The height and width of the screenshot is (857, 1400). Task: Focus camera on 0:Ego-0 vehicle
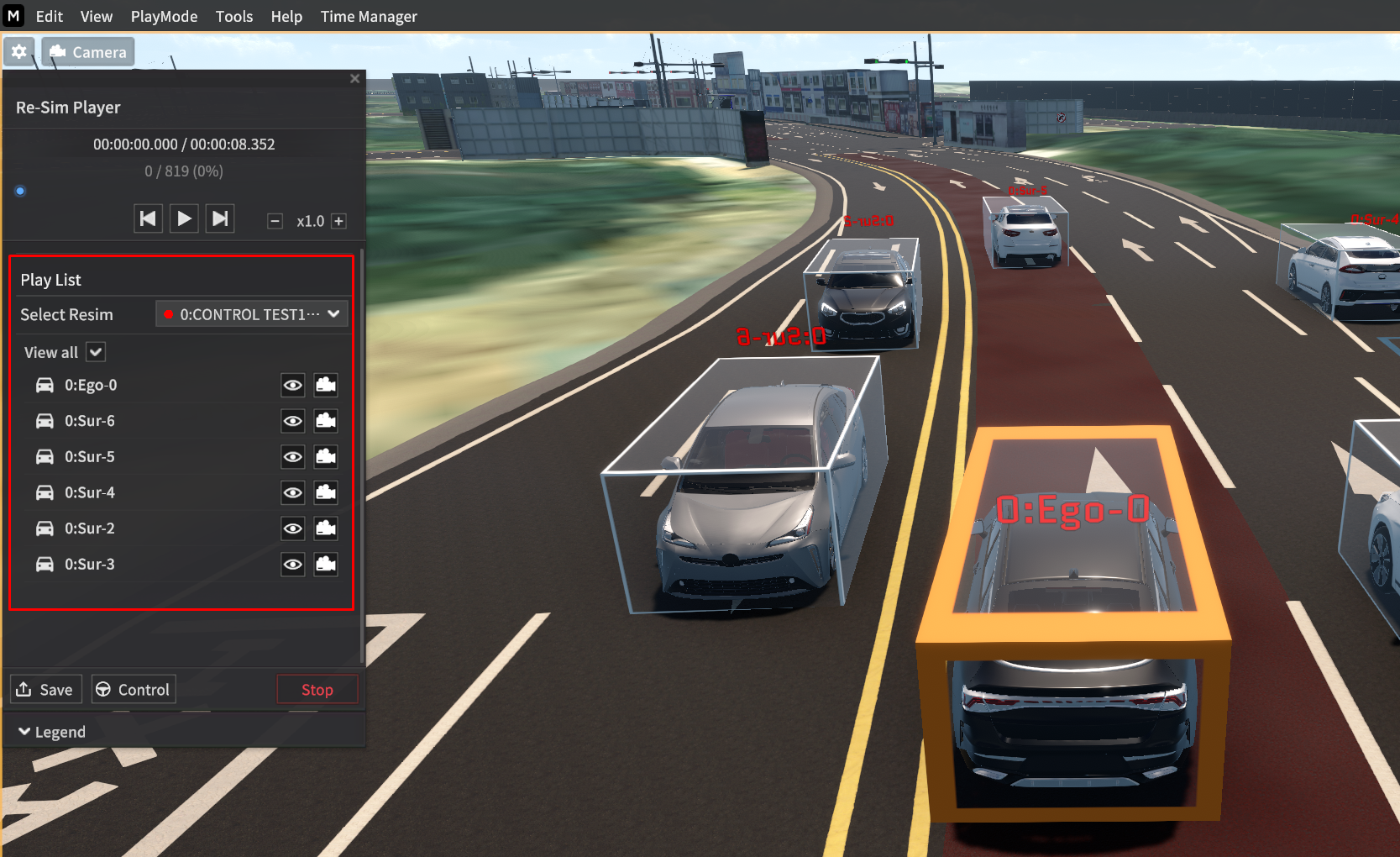[x=326, y=386]
